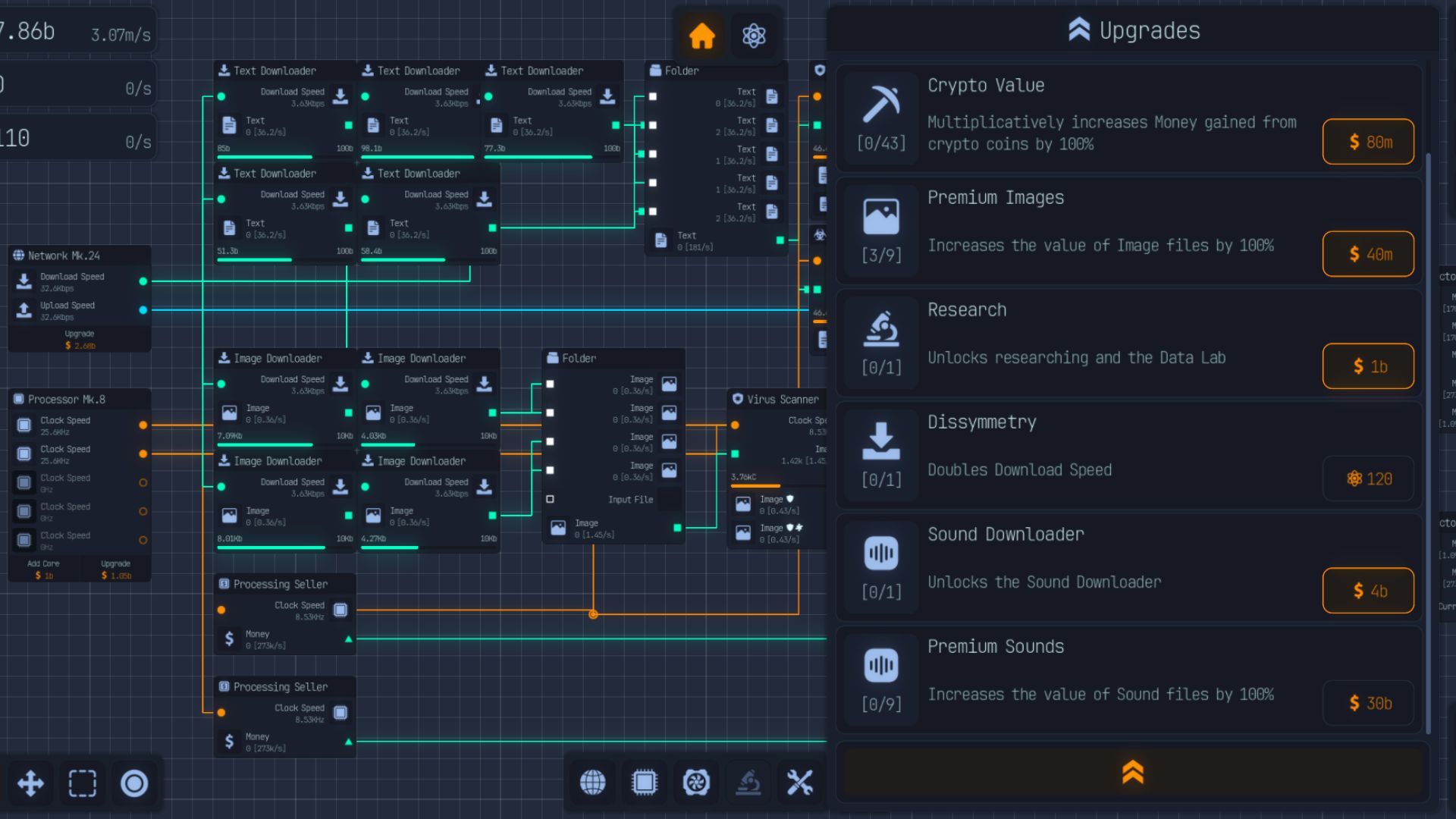Open the atom research points tab
Image resolution: width=1456 pixels, height=819 pixels.
pyautogui.click(x=753, y=36)
